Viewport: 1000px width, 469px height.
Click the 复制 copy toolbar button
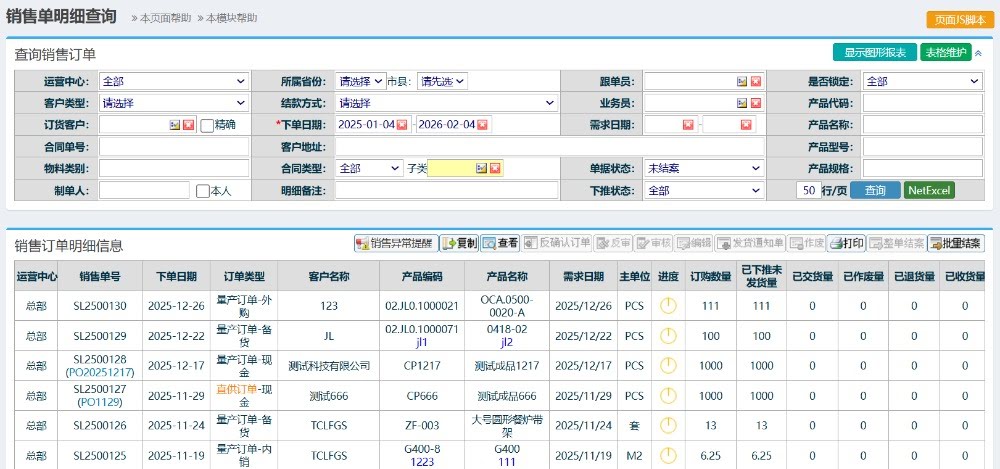[459, 243]
